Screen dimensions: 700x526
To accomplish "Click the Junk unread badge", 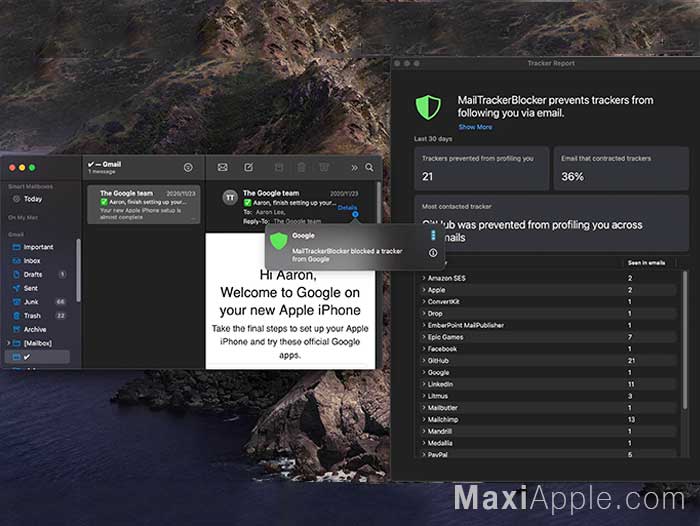I will [x=60, y=302].
